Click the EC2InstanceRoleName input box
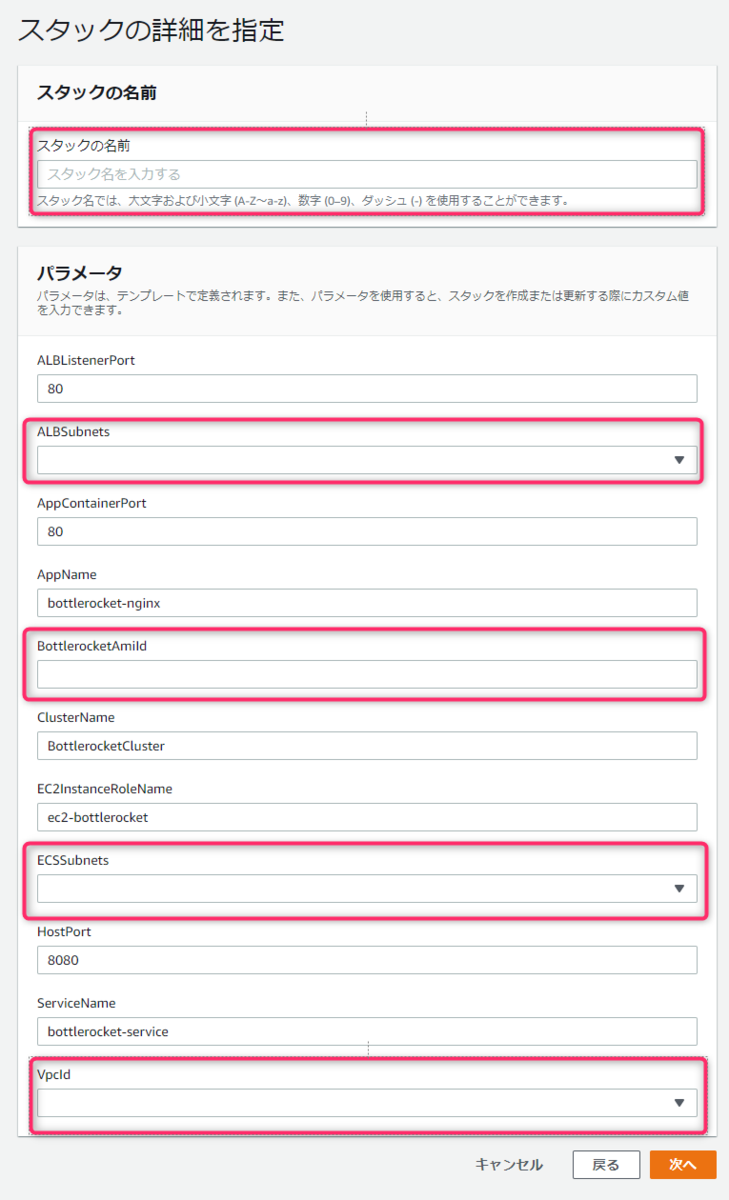 [x=366, y=817]
